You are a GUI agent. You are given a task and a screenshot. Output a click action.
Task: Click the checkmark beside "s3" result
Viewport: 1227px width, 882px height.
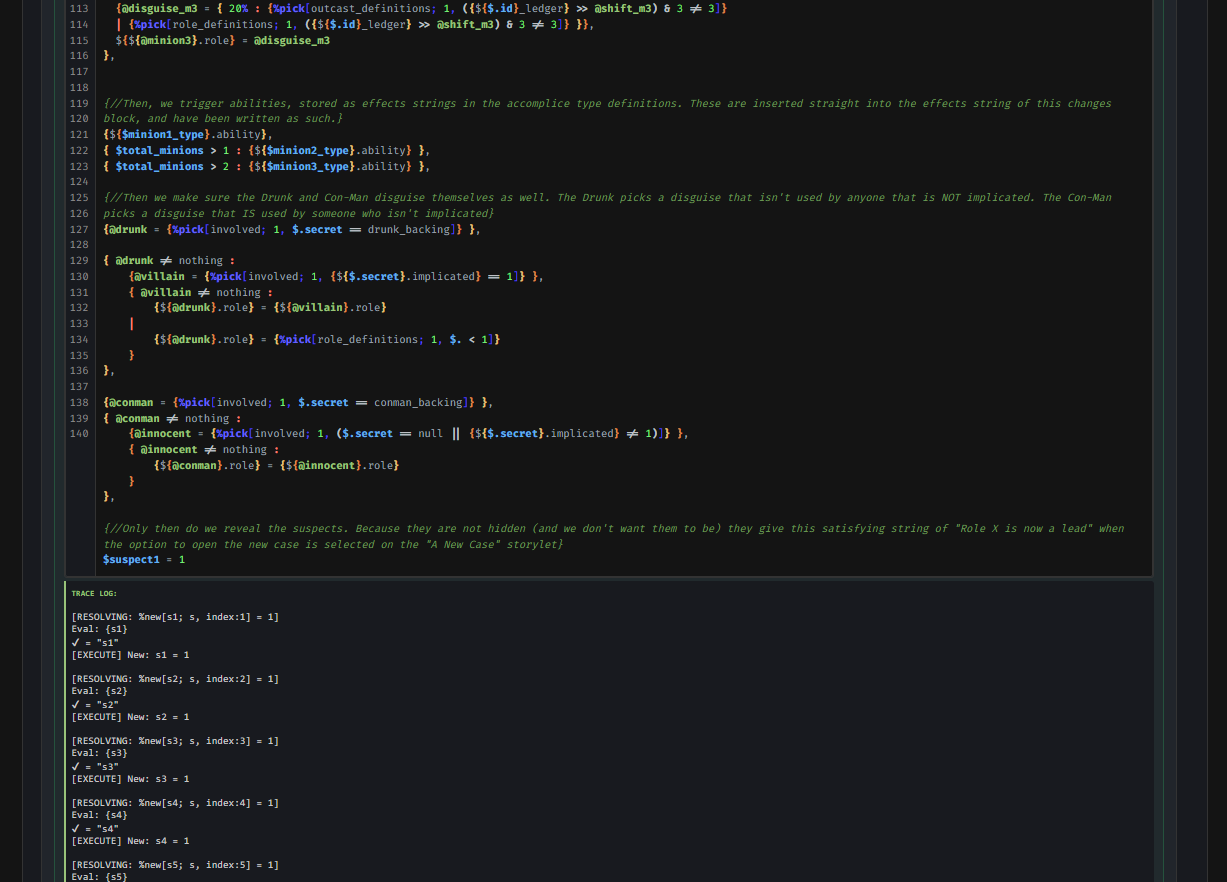[76, 766]
